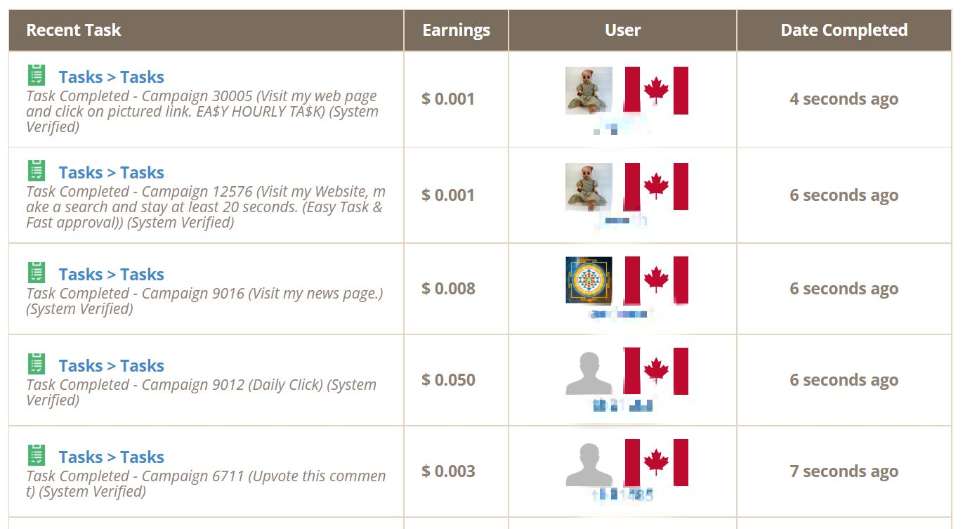Click the green task icon for Campaign 12576

[36, 170]
